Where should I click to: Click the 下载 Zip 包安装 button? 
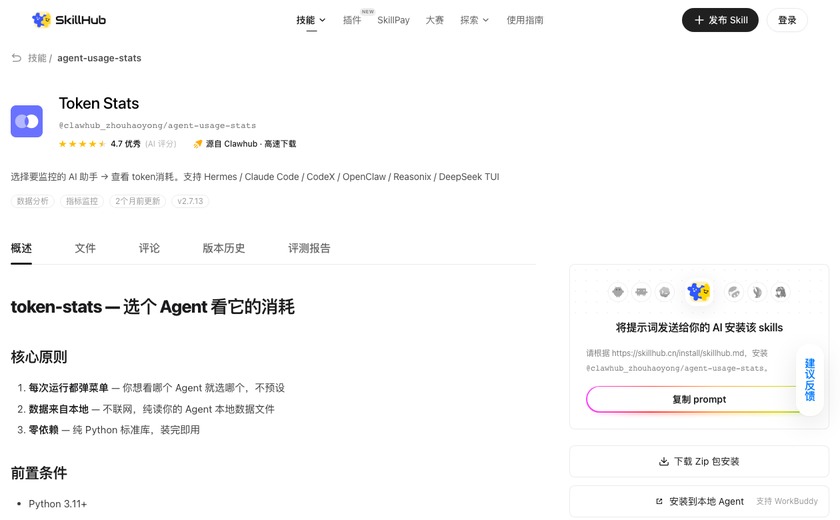[699, 461]
